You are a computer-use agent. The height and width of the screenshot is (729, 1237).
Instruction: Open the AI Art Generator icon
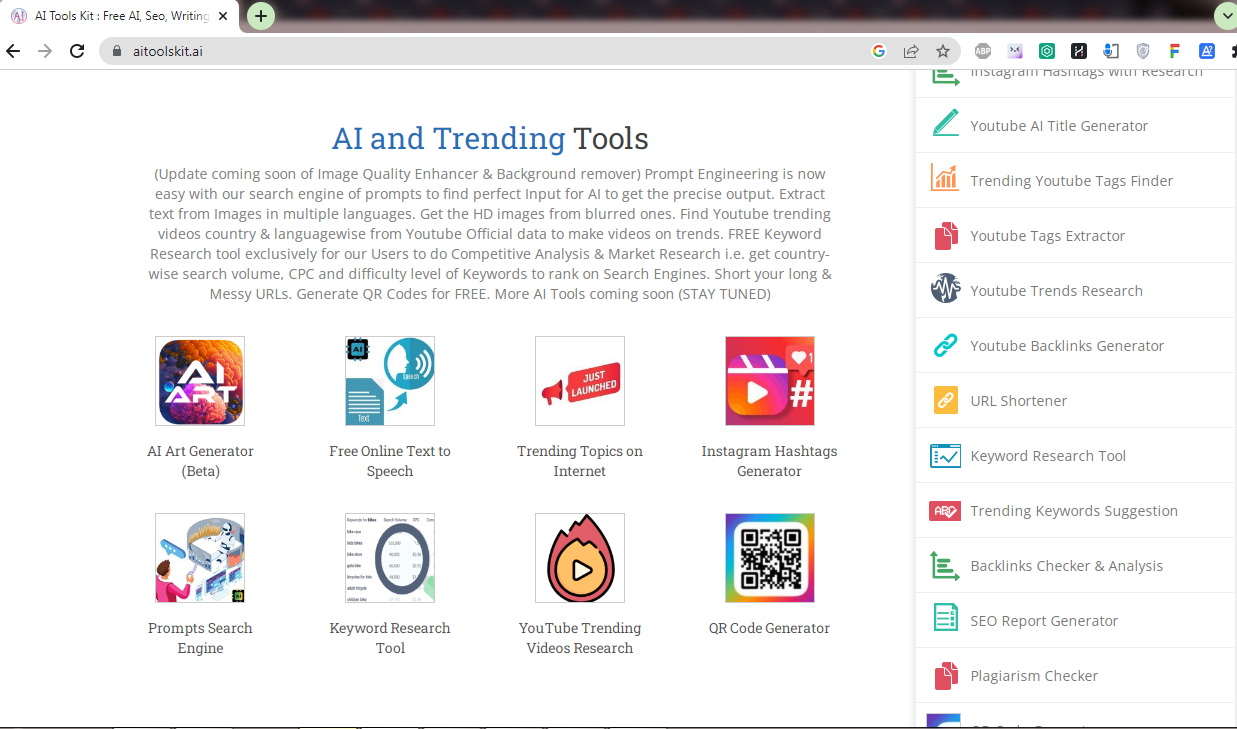tap(200, 381)
